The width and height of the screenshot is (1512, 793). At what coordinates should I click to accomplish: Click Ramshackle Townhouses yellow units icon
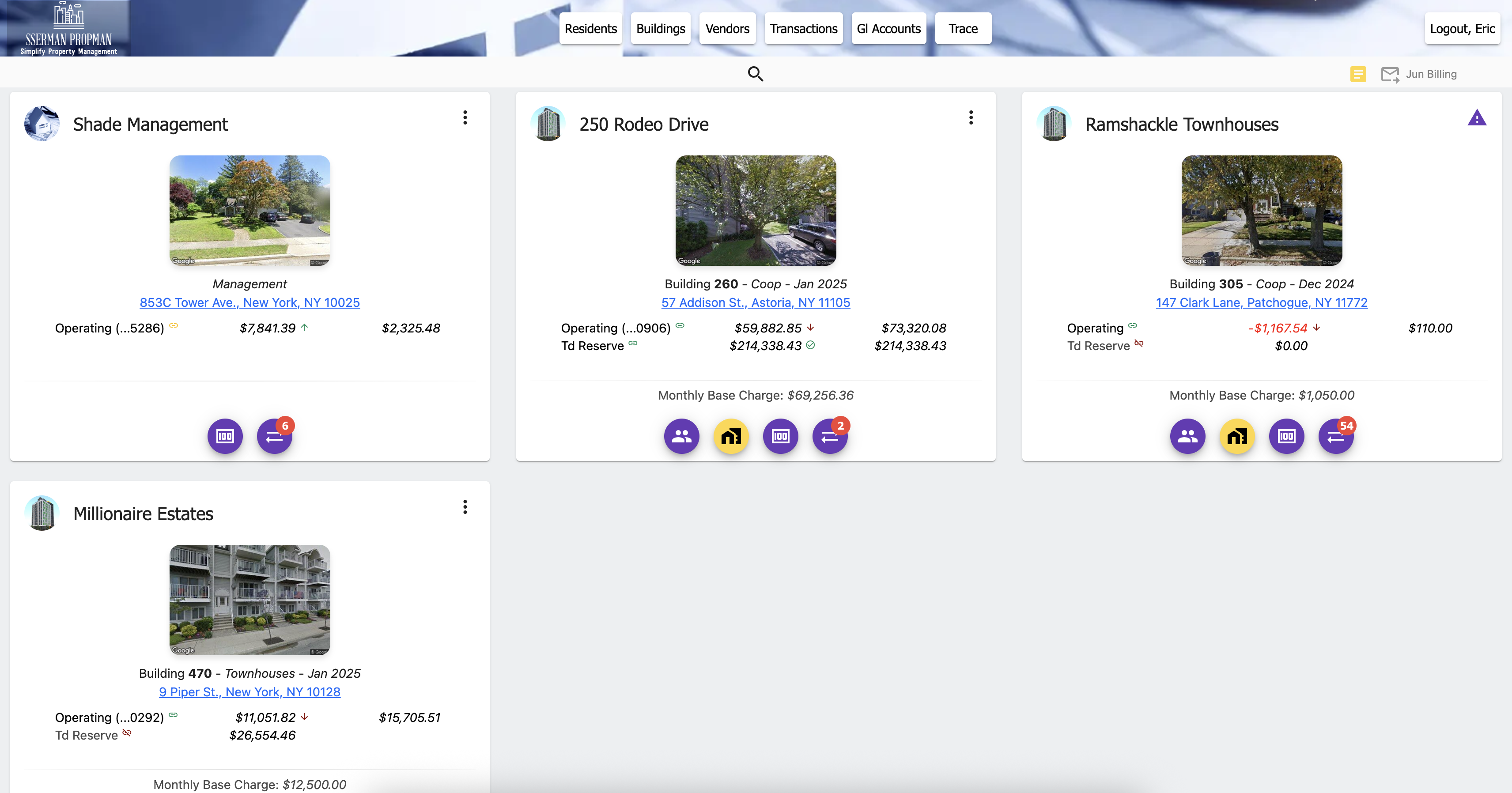pos(1237,436)
